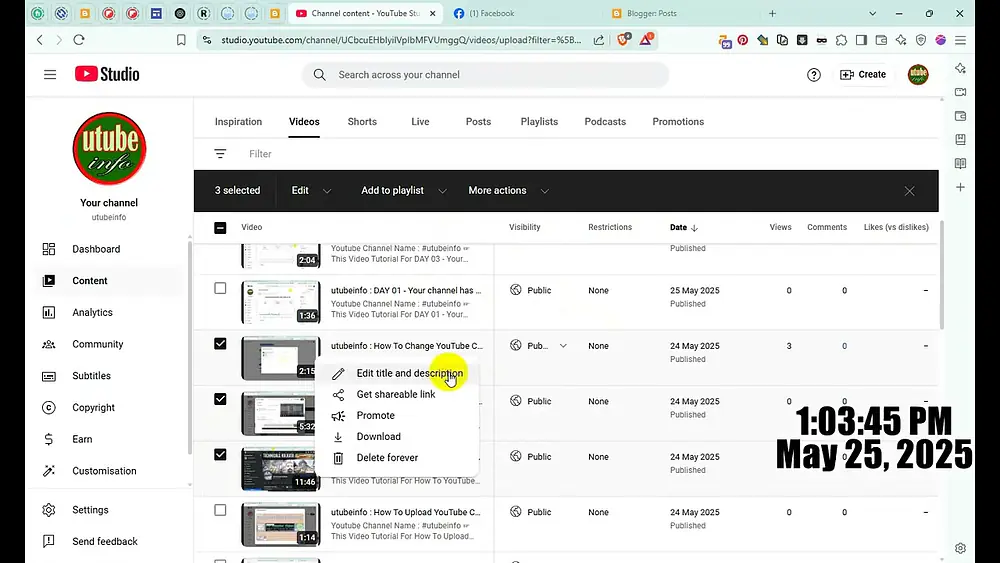1000x563 pixels.
Task: Open the DAY 01 video thumbnail
Action: pyautogui.click(x=281, y=302)
